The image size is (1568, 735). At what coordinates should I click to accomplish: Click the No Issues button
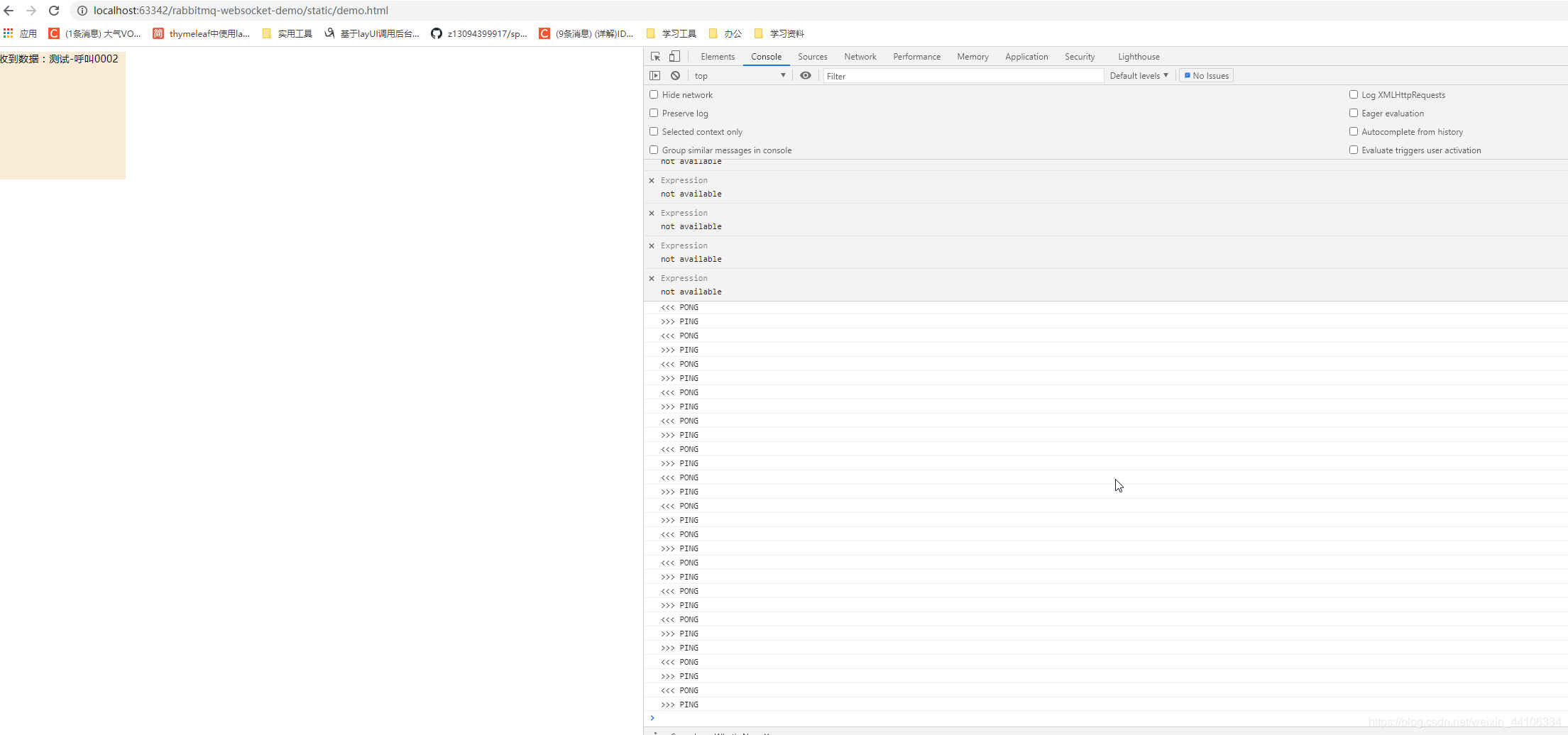[1206, 76]
